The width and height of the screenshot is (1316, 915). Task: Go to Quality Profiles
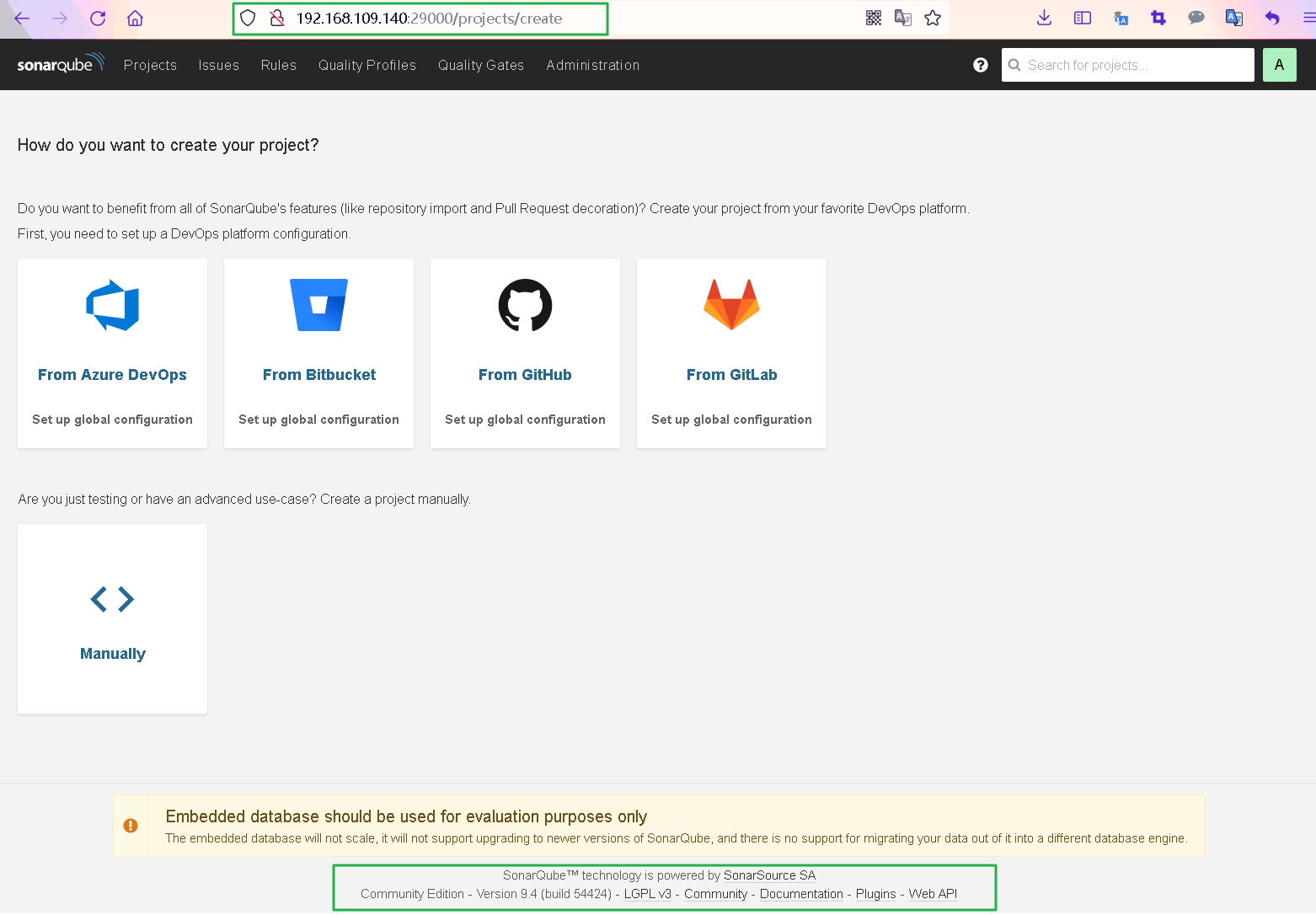click(x=367, y=65)
